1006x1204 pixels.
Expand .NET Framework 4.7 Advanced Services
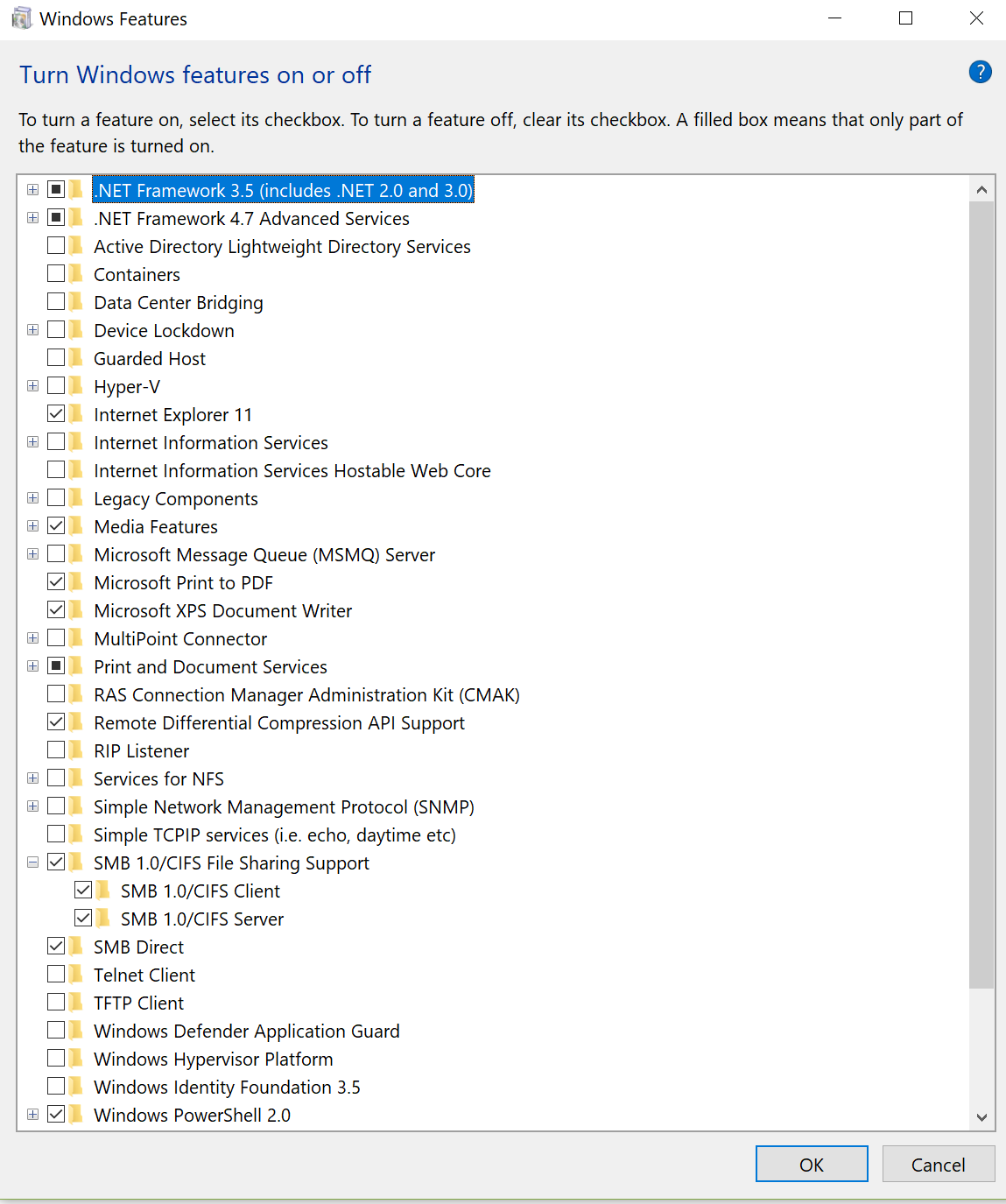click(x=32, y=217)
